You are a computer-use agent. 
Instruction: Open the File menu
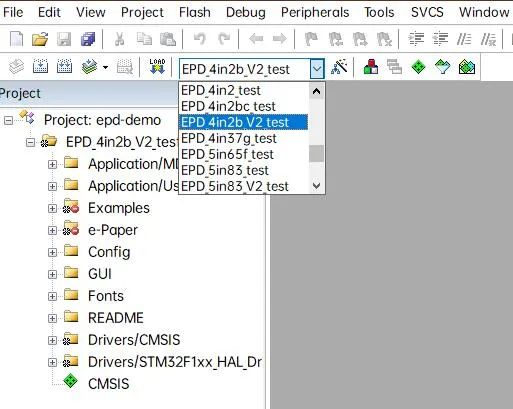coord(13,12)
